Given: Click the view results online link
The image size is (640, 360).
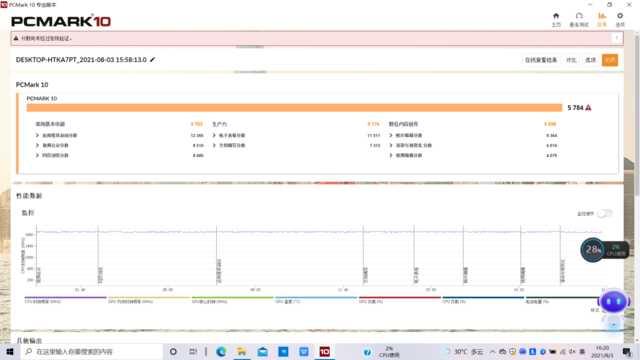Looking at the screenshot, I should tap(541, 60).
